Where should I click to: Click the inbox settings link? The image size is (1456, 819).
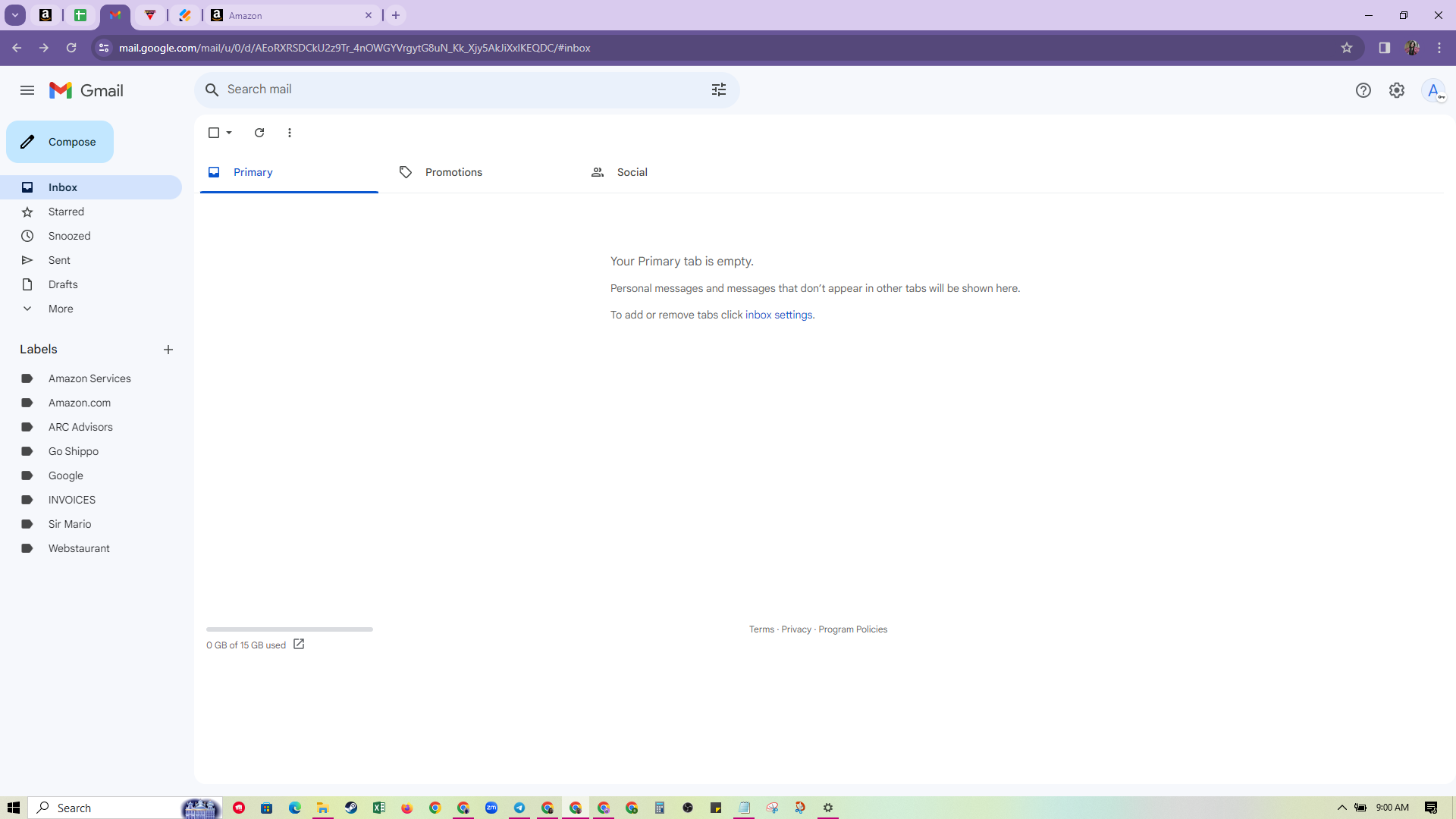(779, 315)
